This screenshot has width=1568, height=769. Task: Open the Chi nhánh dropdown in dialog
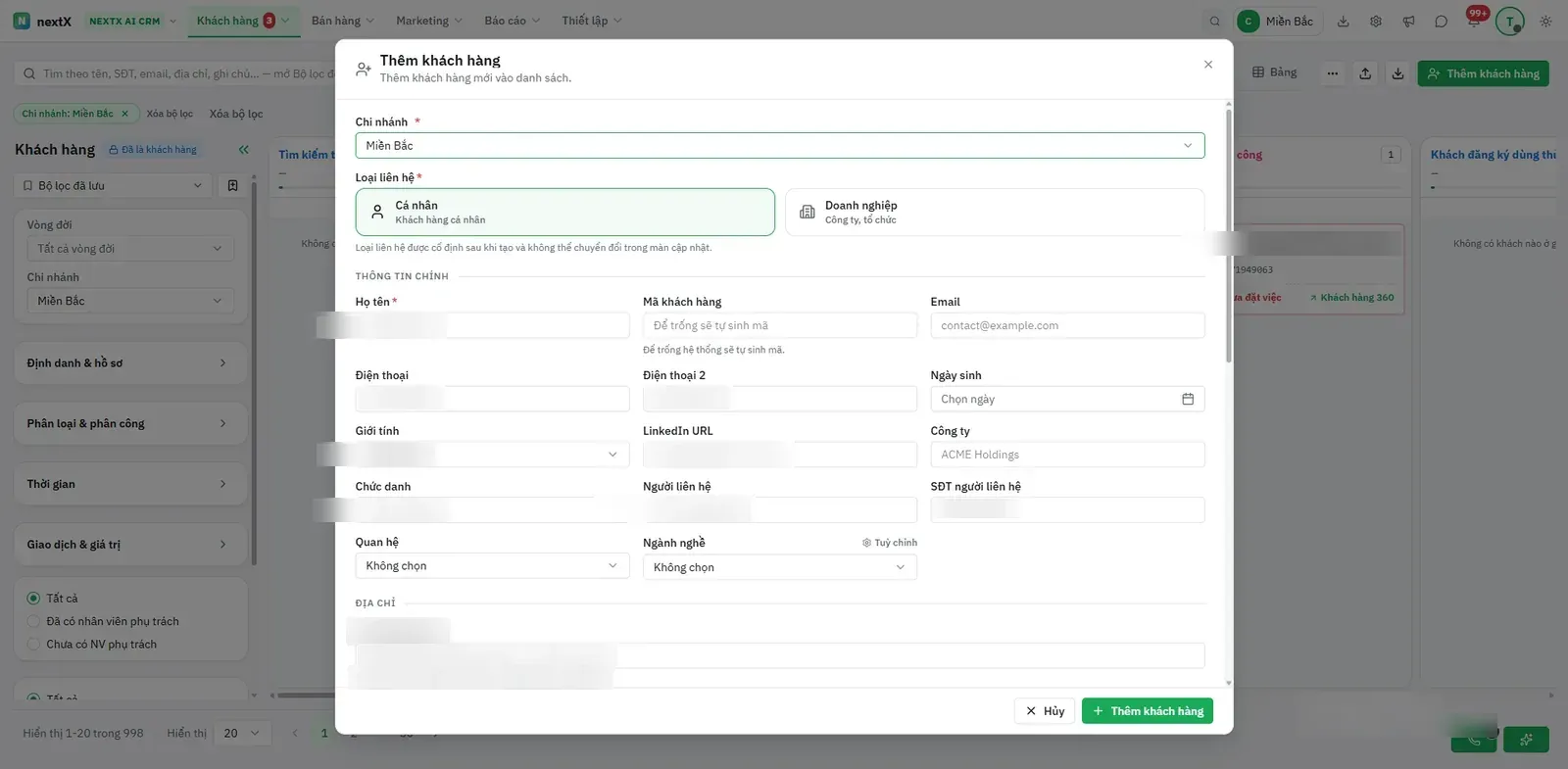(779, 145)
